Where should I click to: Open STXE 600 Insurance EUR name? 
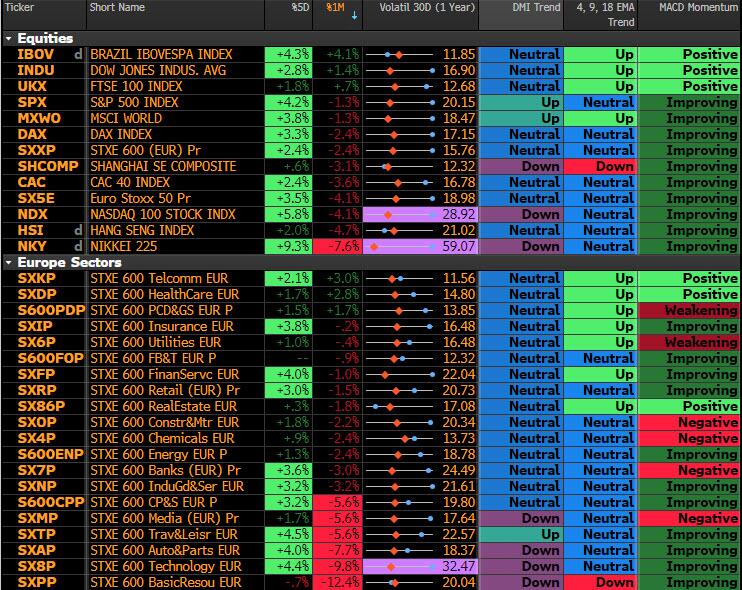pos(161,326)
